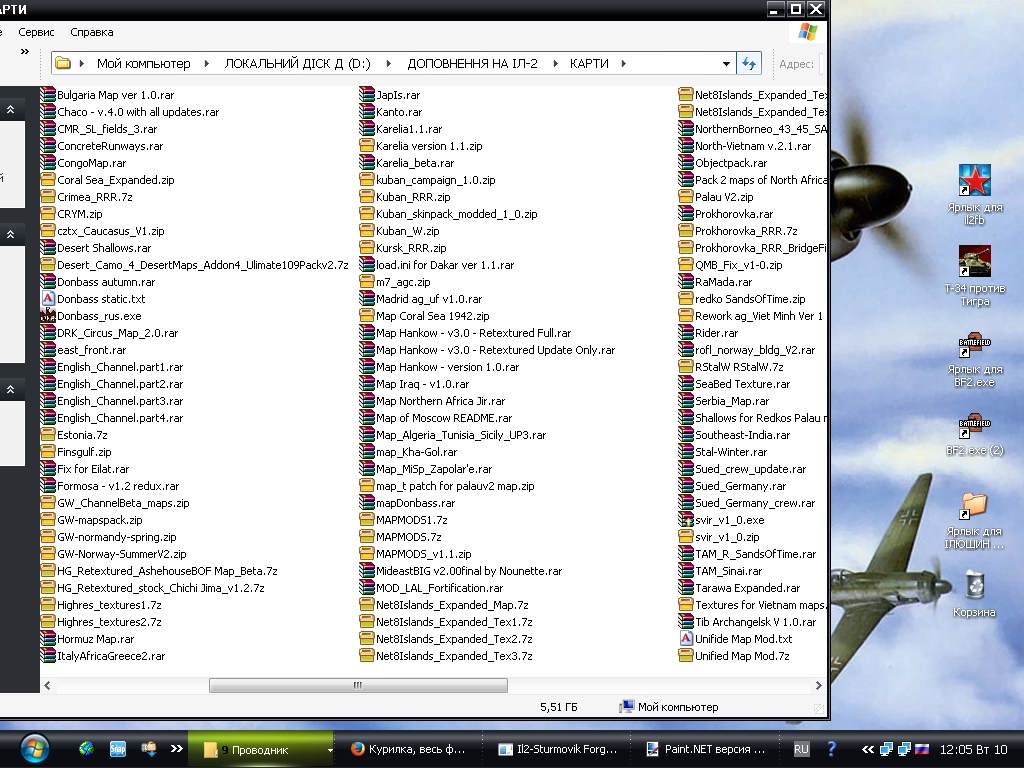Expand arrow after ДОПОВНЕННЯ НА ІЛ-2 breadcrumb
This screenshot has width=1024, height=768.
point(556,63)
